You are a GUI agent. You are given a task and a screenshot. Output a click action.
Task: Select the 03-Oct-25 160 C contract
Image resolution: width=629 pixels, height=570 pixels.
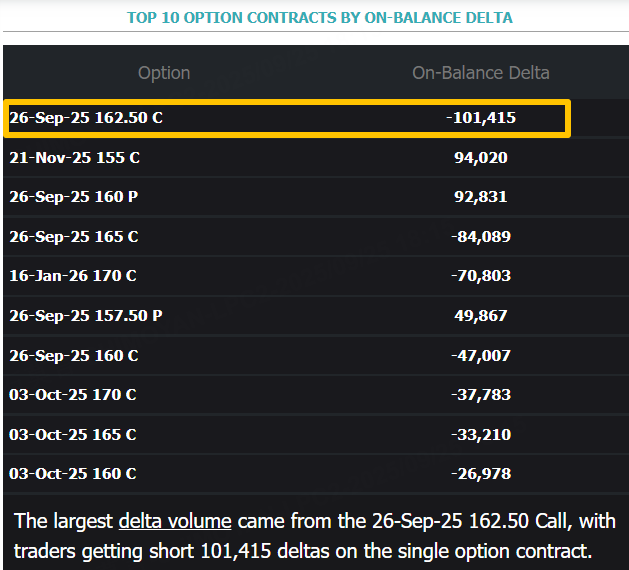(x=73, y=474)
